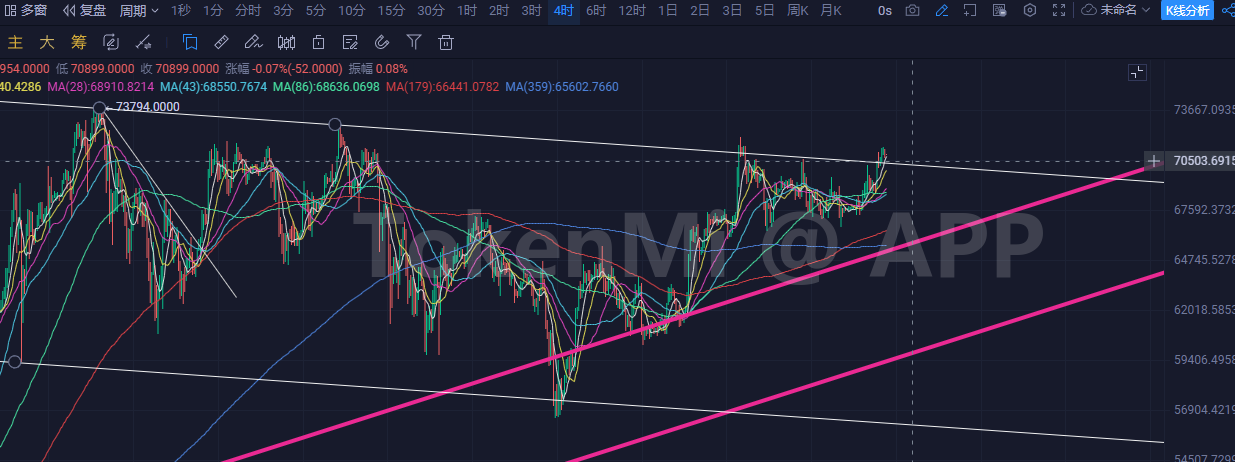Toggle the blue pencil drawing mode
The image size is (1235, 462).
click(x=941, y=11)
